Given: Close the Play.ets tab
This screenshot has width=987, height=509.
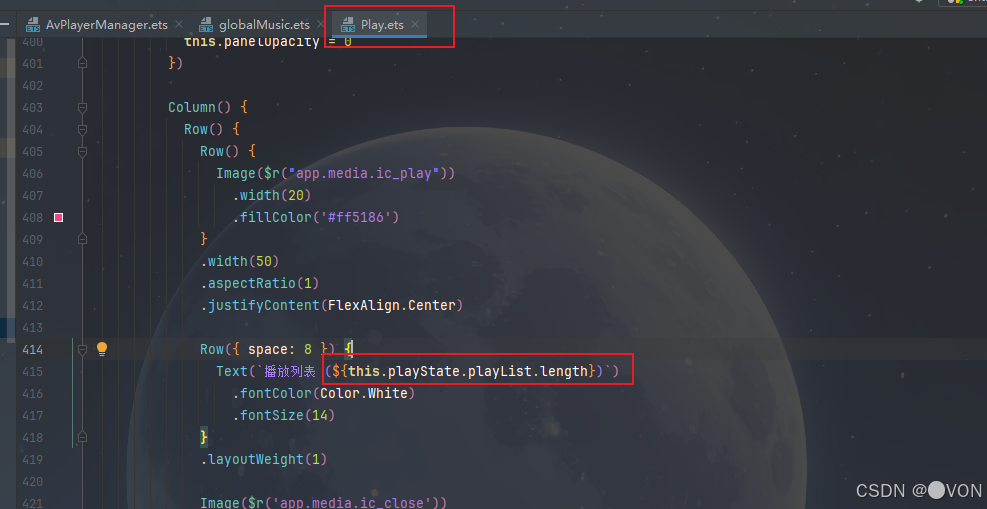Looking at the screenshot, I should (415, 25).
